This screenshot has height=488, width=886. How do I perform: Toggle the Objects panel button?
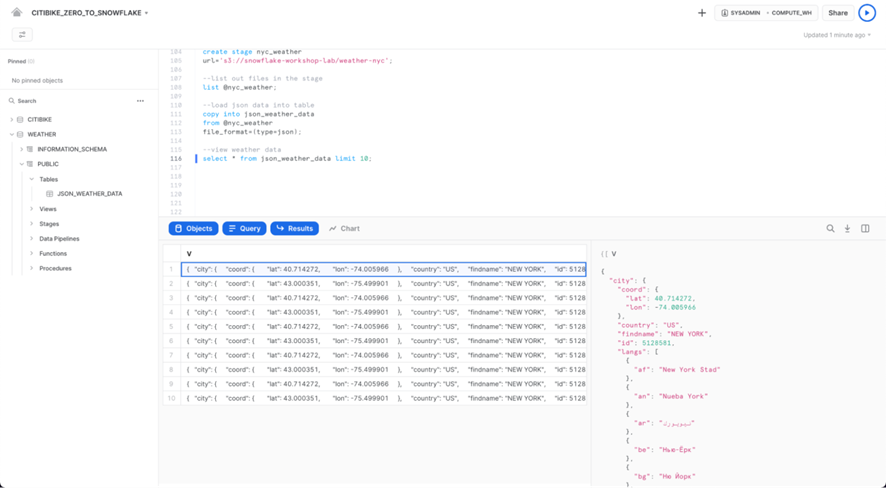pyautogui.click(x=193, y=229)
